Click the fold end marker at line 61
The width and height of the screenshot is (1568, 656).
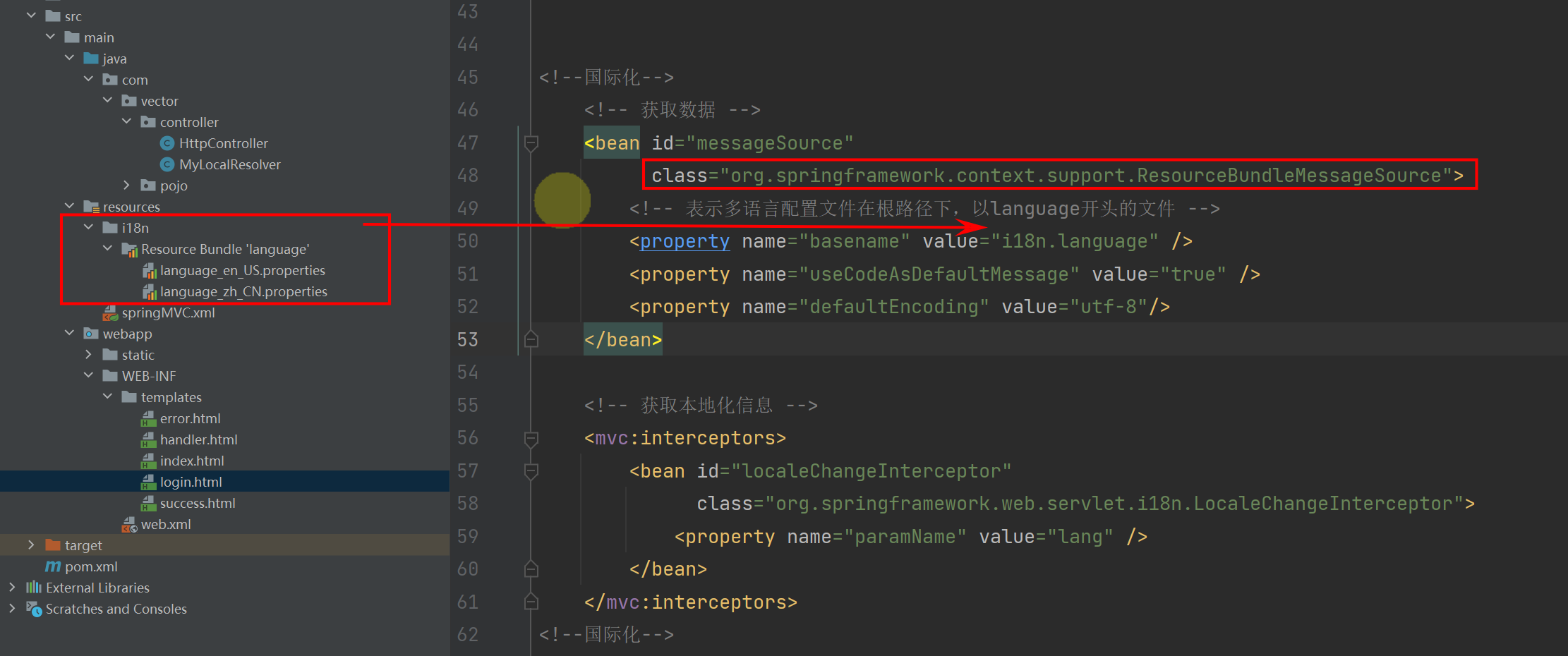pyautogui.click(x=531, y=602)
